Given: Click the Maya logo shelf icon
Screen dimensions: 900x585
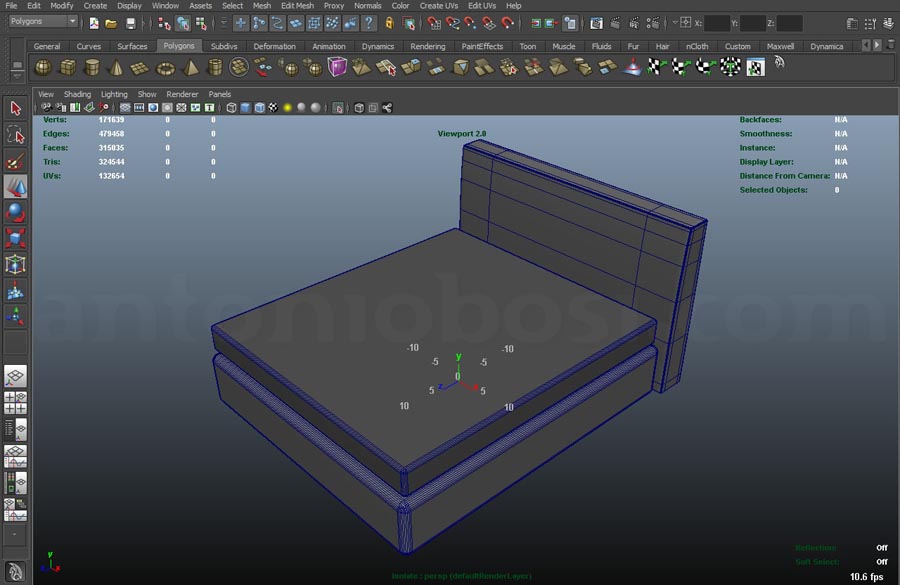Looking at the screenshot, I should pos(779,63).
